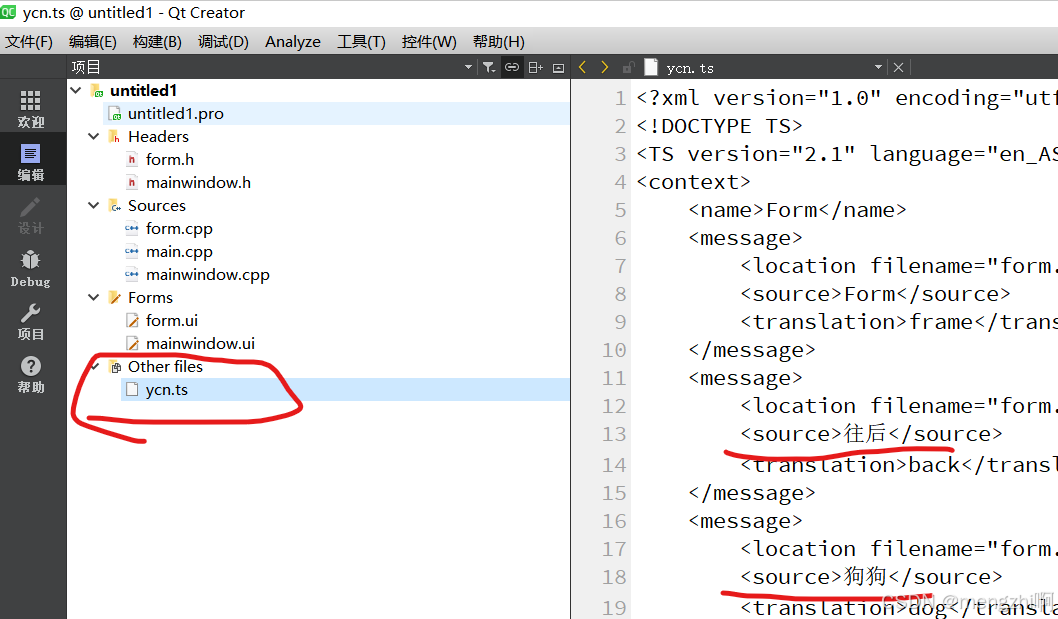Screen dimensions: 1058x619
Task: Click the Qt Creator title bar icon
Action: (9, 12)
